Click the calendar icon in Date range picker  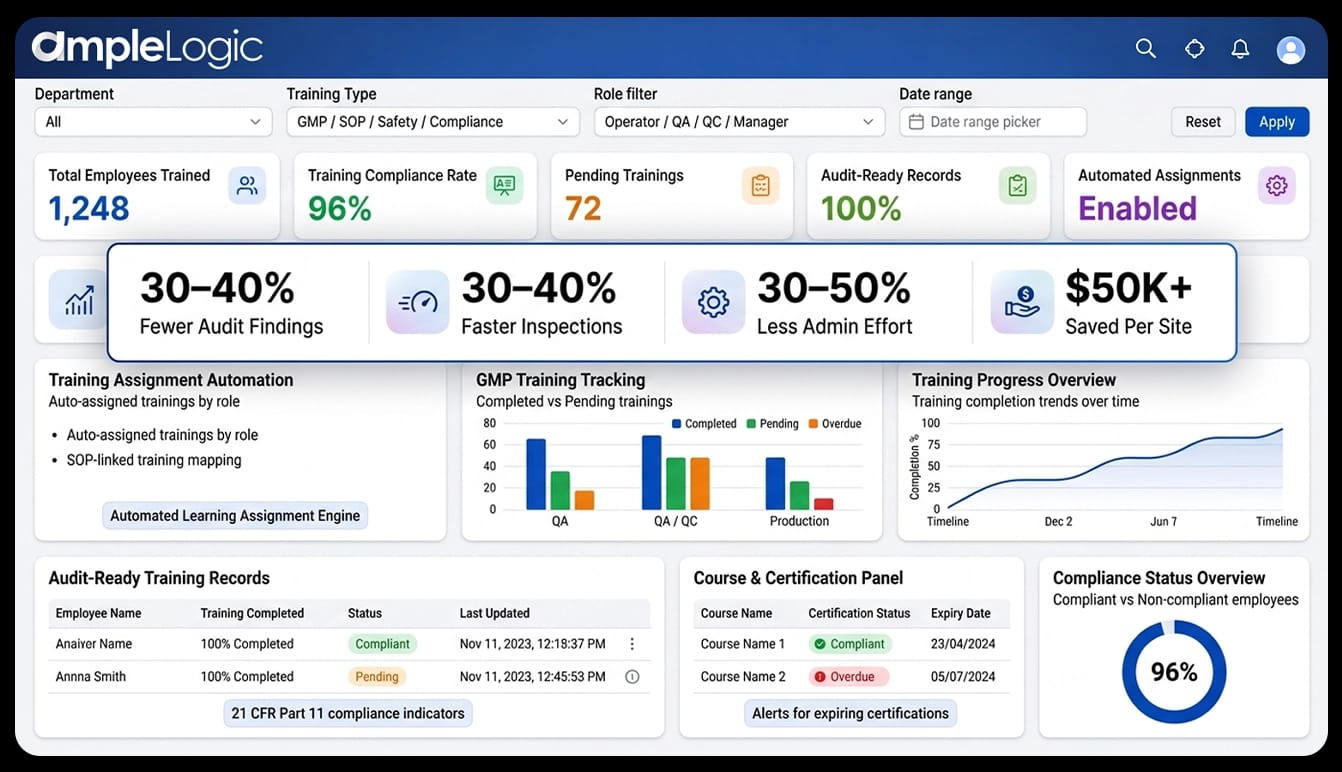point(916,122)
